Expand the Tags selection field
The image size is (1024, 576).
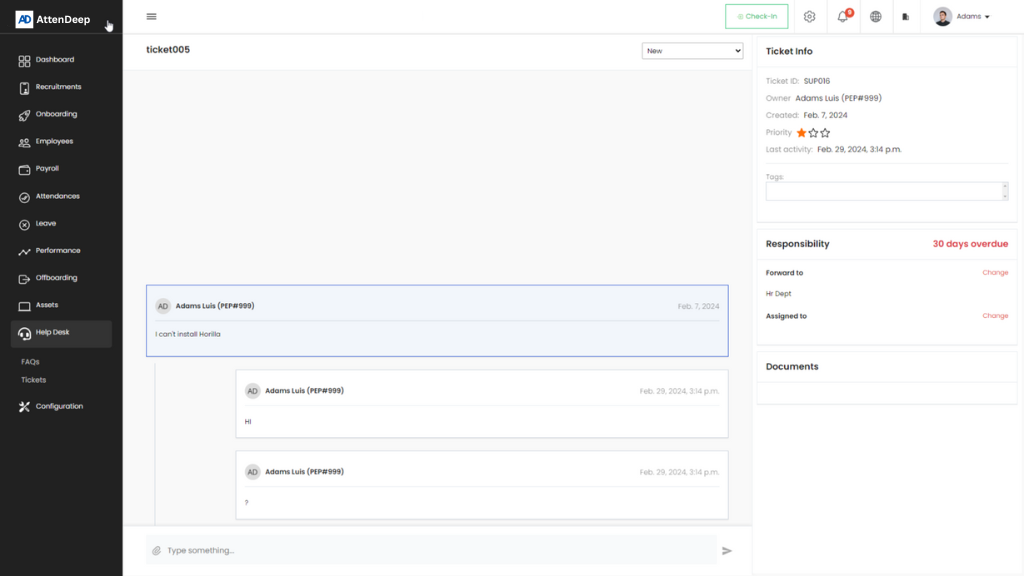click(886, 191)
